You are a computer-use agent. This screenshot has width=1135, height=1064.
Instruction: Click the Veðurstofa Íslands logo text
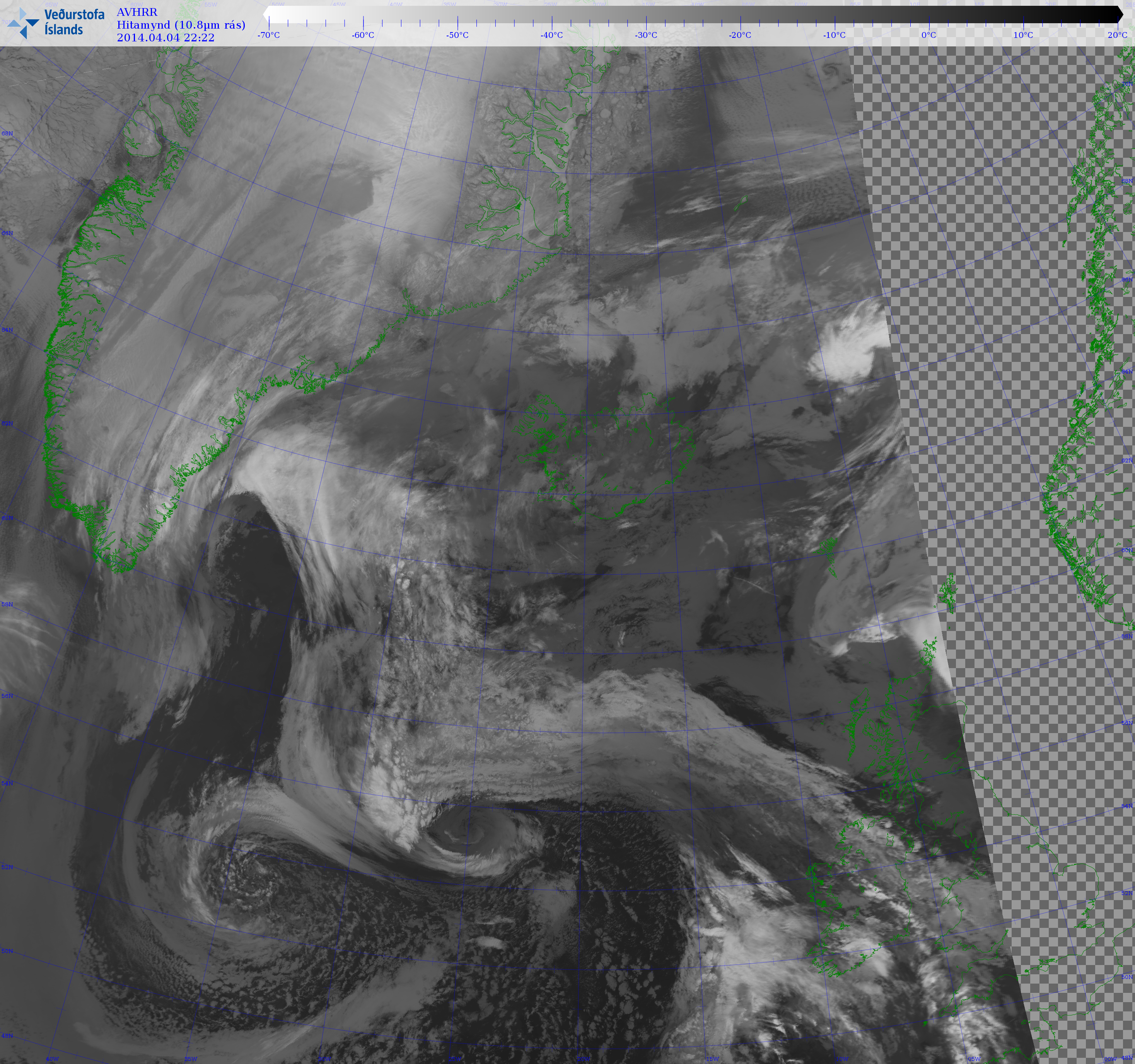tap(73, 22)
